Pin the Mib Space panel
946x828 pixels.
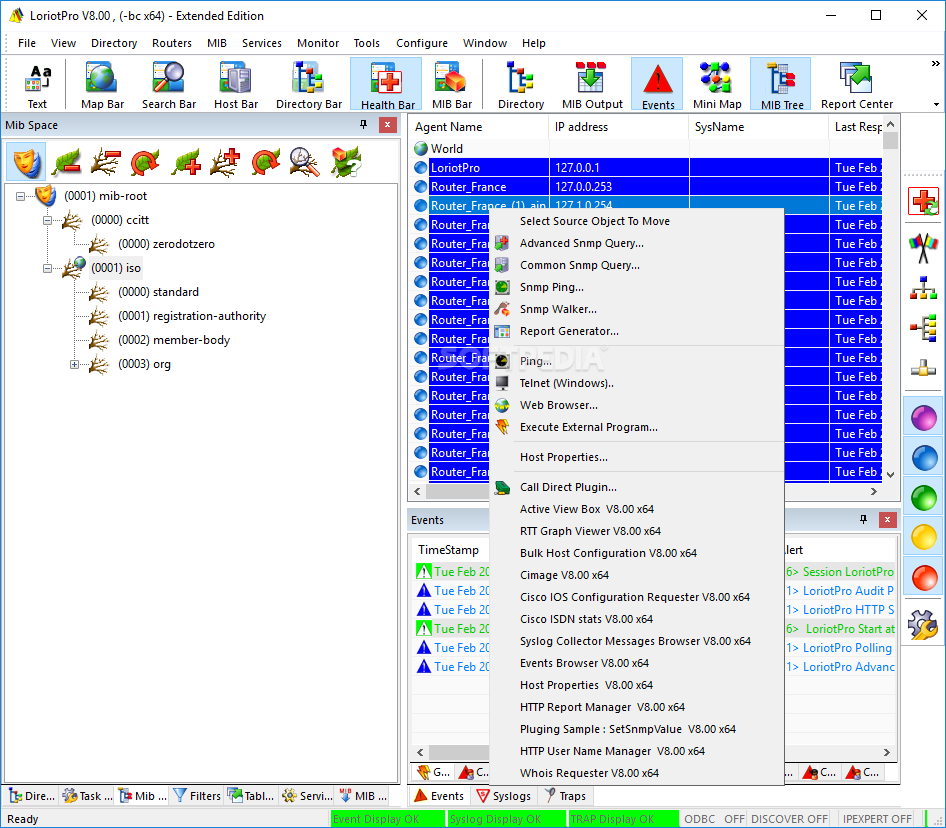pyautogui.click(x=363, y=124)
